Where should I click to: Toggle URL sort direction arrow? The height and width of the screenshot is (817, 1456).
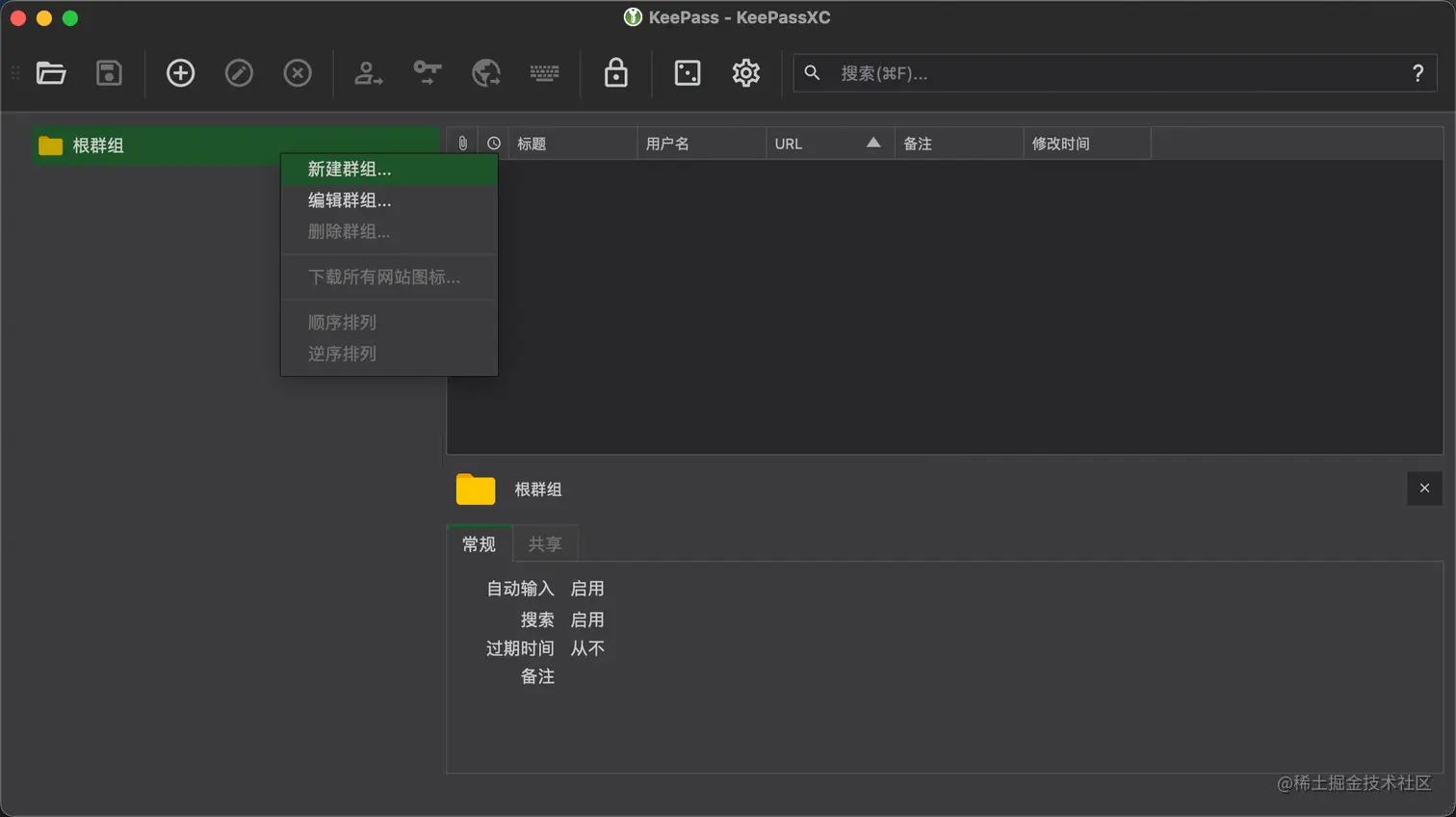(873, 143)
